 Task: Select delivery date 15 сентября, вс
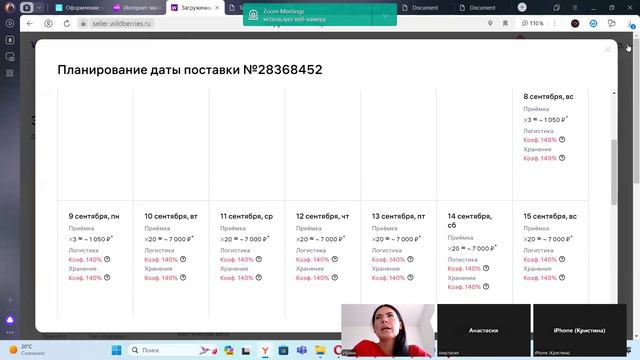point(550,259)
